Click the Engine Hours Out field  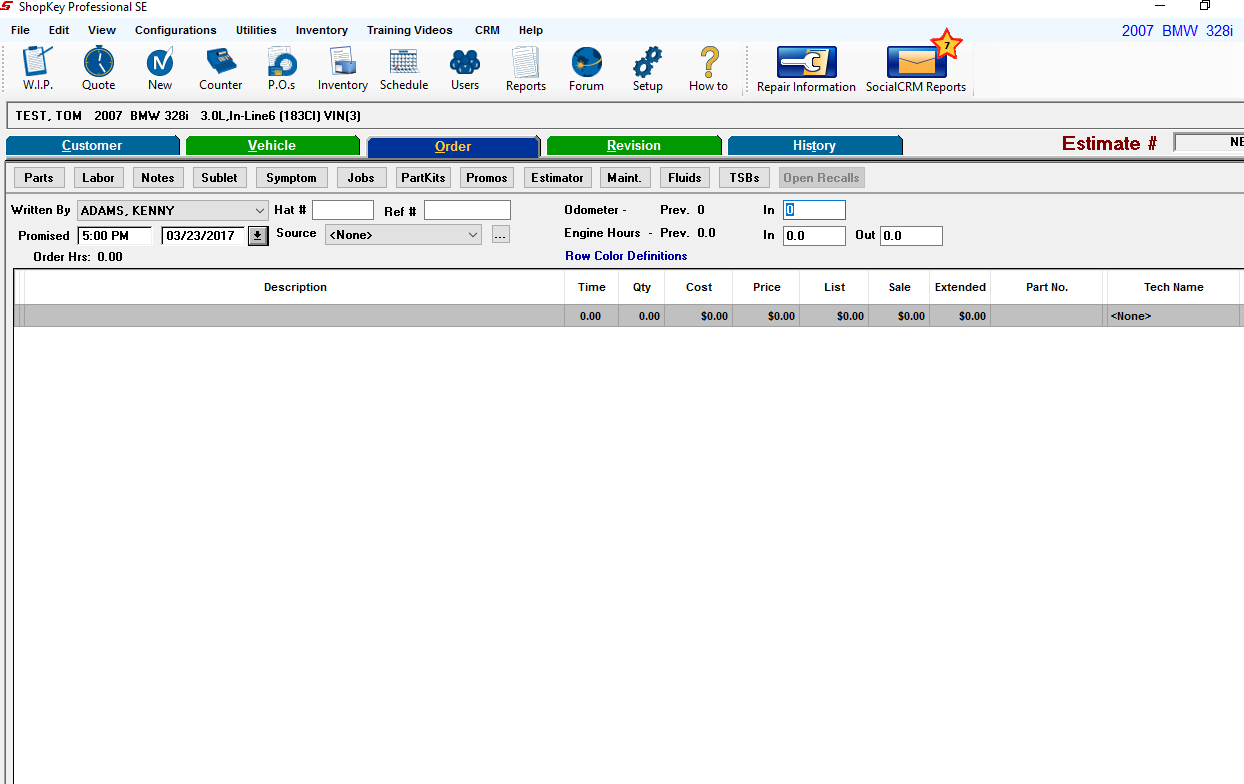[911, 236]
